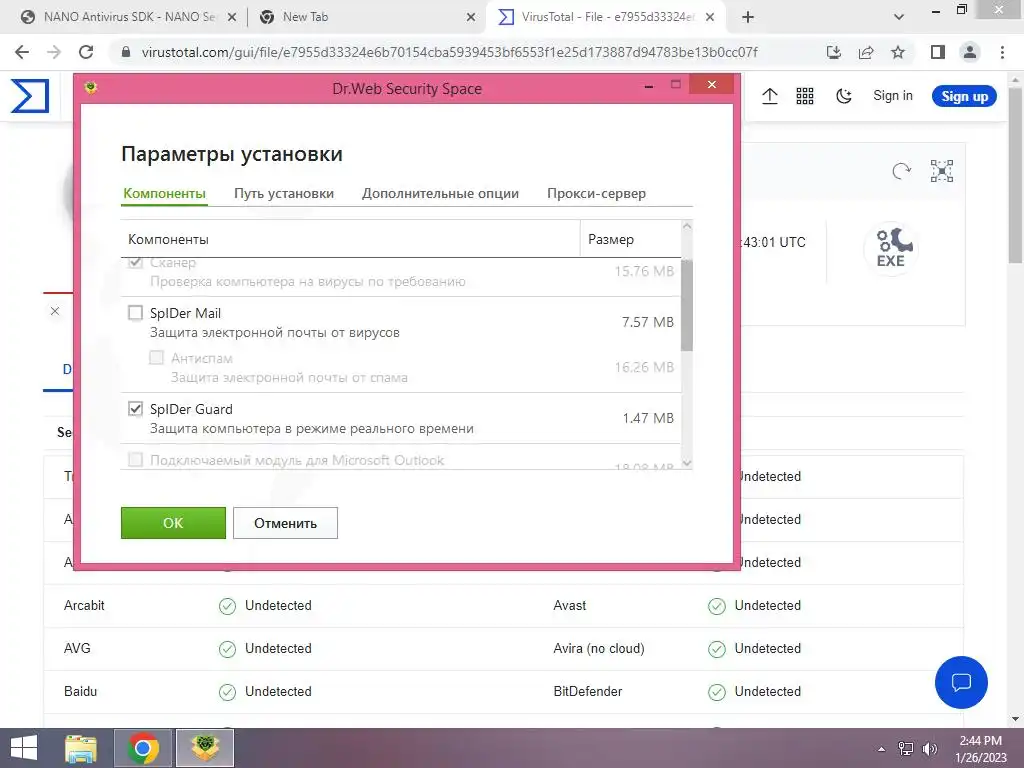Image resolution: width=1024 pixels, height=768 pixels.
Task: Bookmark this page with star icon
Action: click(x=898, y=52)
